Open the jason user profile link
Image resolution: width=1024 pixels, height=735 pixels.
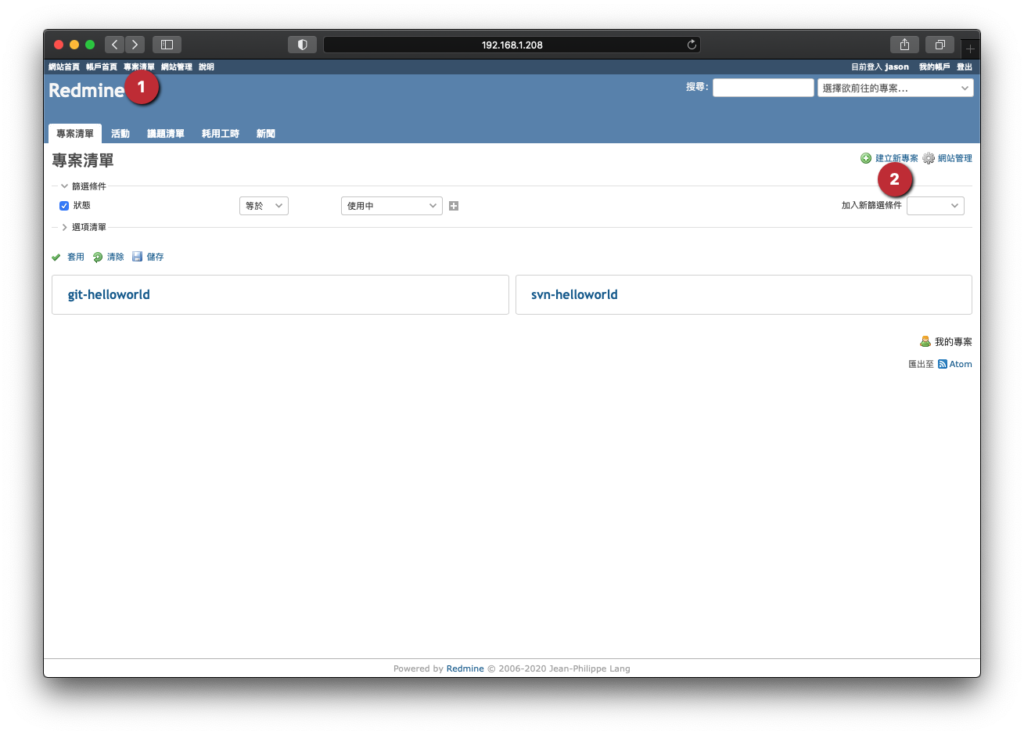click(897, 67)
